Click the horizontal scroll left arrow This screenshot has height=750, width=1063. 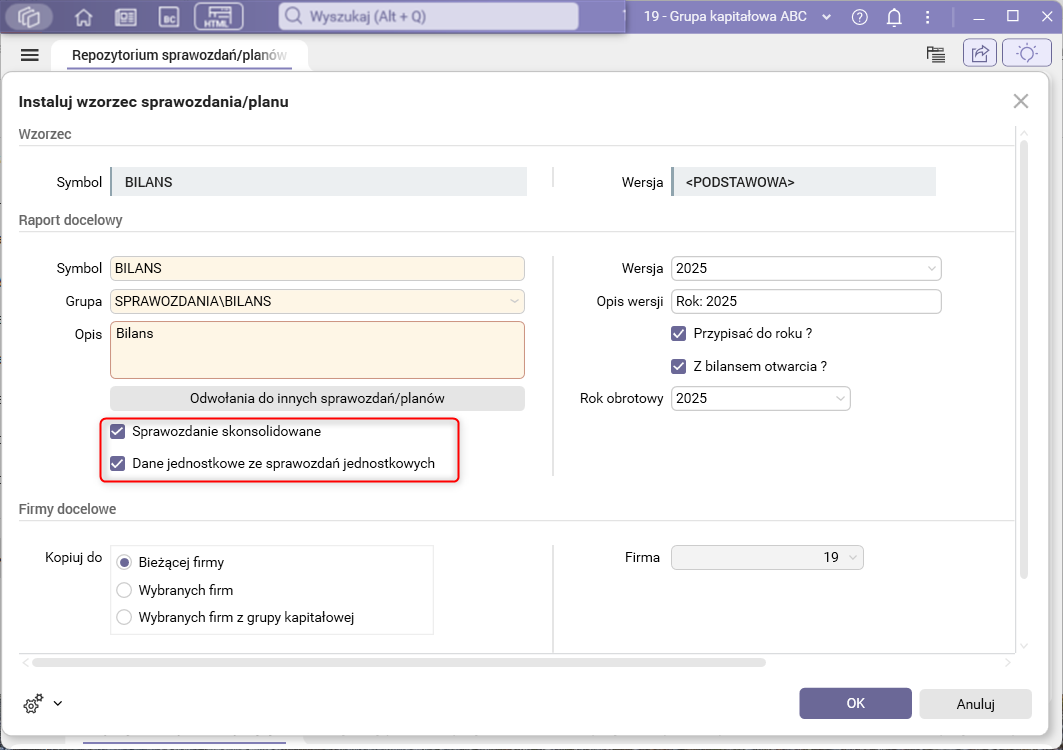click(26, 663)
